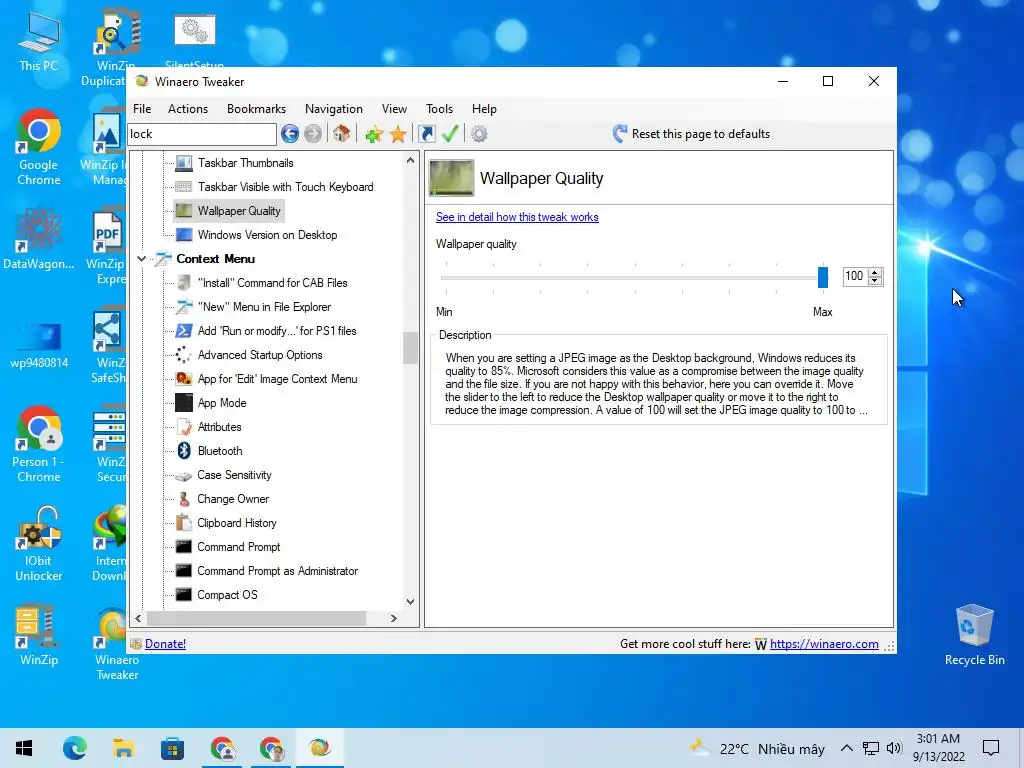Screen dimensions: 1024x768
Task: Open the Tools menu
Action: [x=439, y=109]
